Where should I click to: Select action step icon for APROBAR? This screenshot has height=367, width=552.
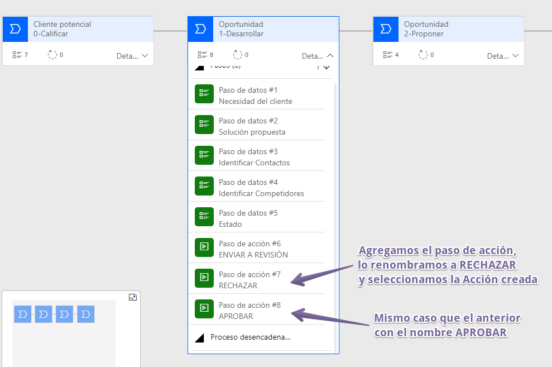(204, 309)
